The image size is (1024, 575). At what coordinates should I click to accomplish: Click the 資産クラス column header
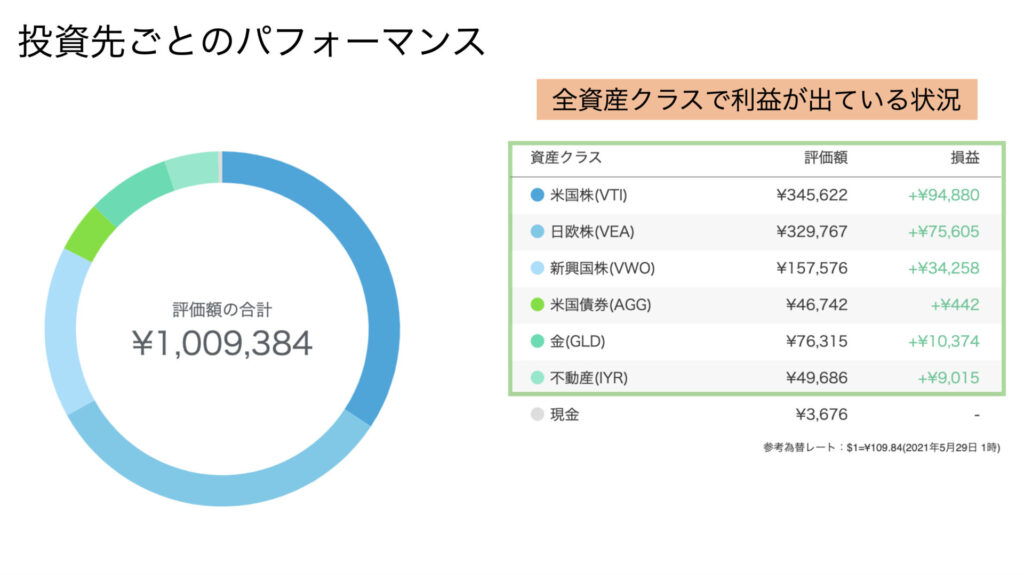[x=566, y=158]
